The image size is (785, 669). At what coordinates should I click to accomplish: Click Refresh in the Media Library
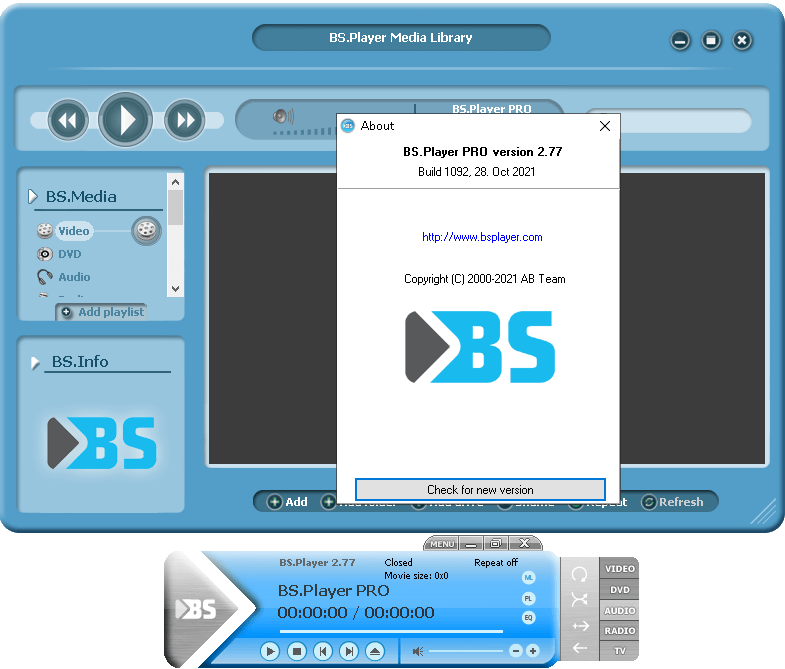click(x=673, y=502)
